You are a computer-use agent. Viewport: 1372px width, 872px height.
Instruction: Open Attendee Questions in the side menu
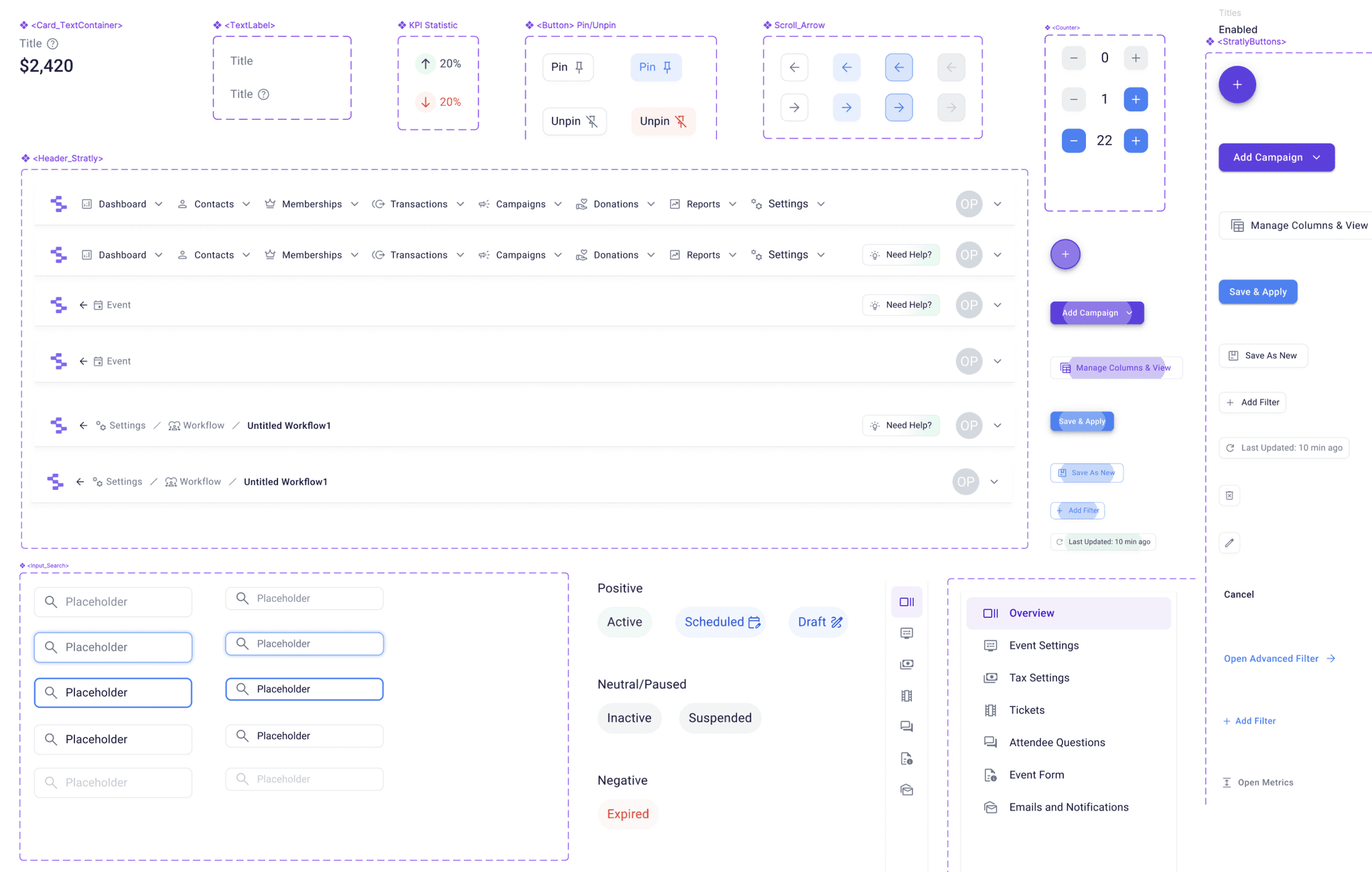point(1069,743)
